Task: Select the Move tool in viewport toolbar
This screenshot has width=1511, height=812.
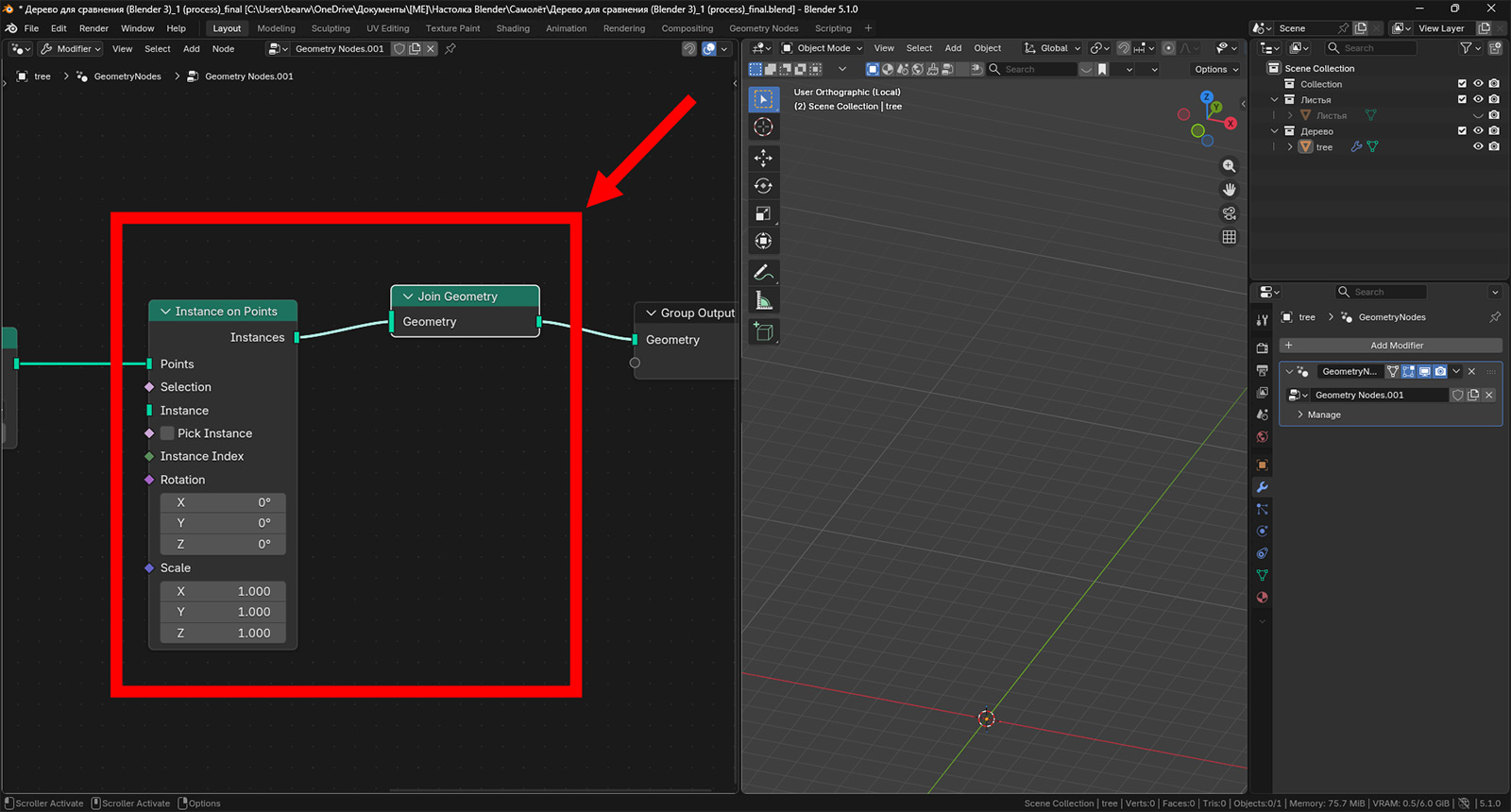Action: (763, 158)
